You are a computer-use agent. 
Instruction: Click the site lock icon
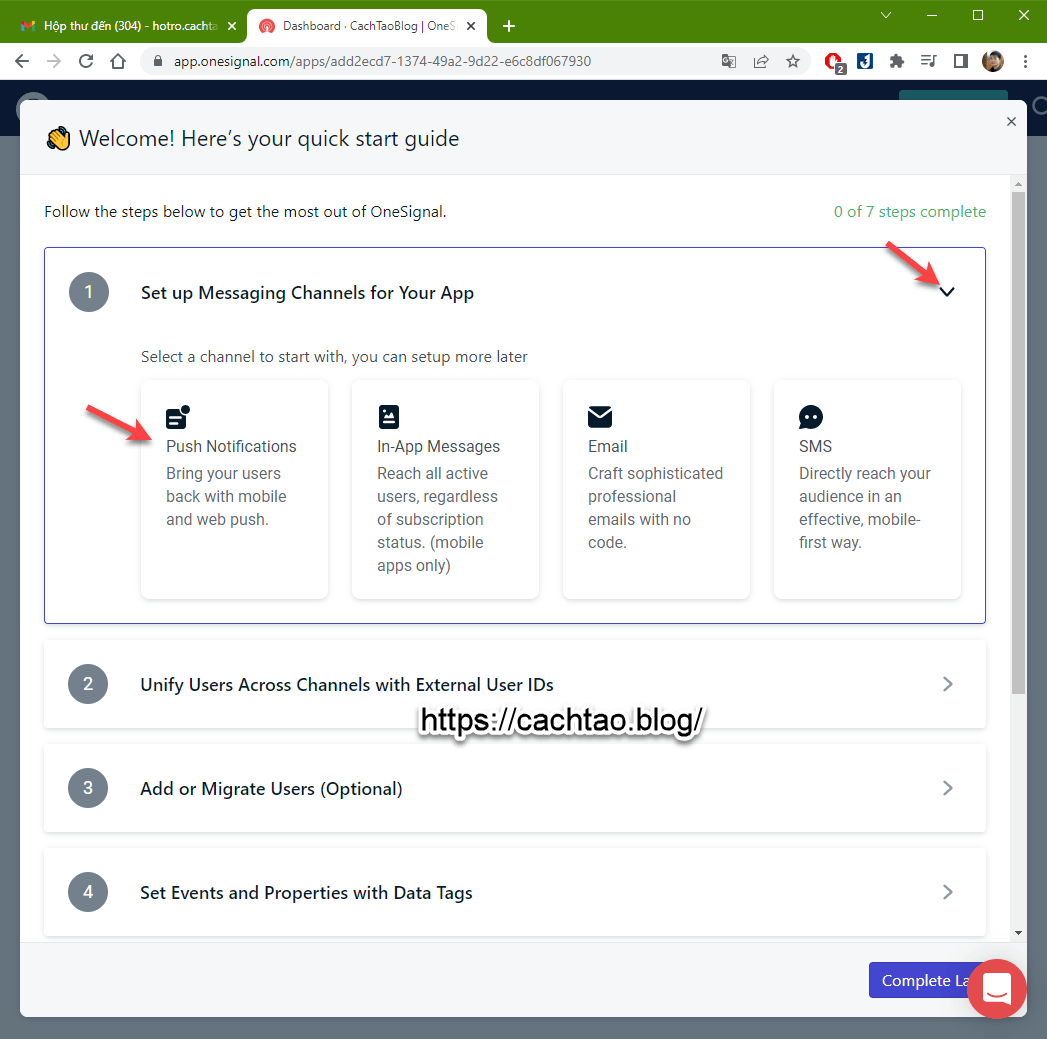[x=158, y=61]
